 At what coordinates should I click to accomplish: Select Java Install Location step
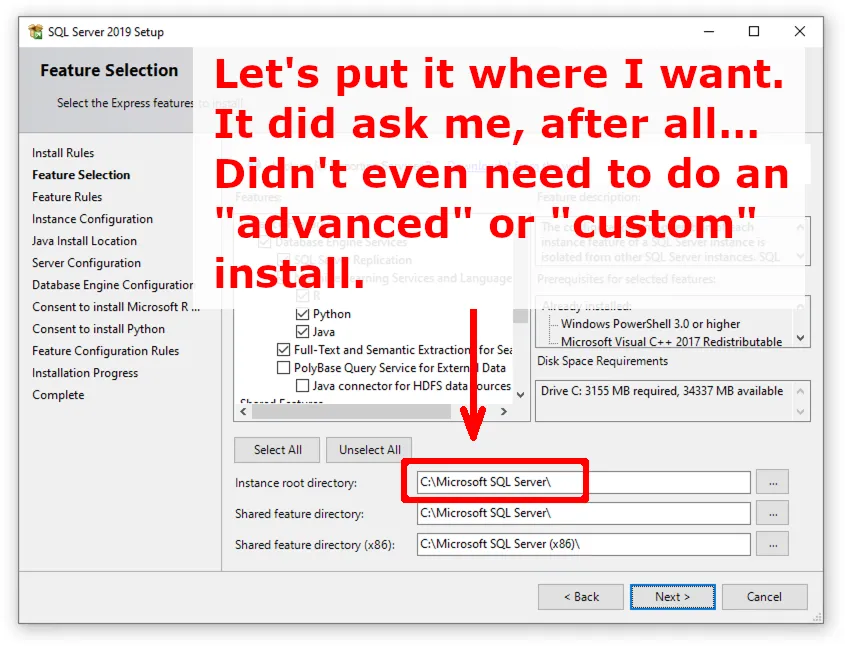84,241
